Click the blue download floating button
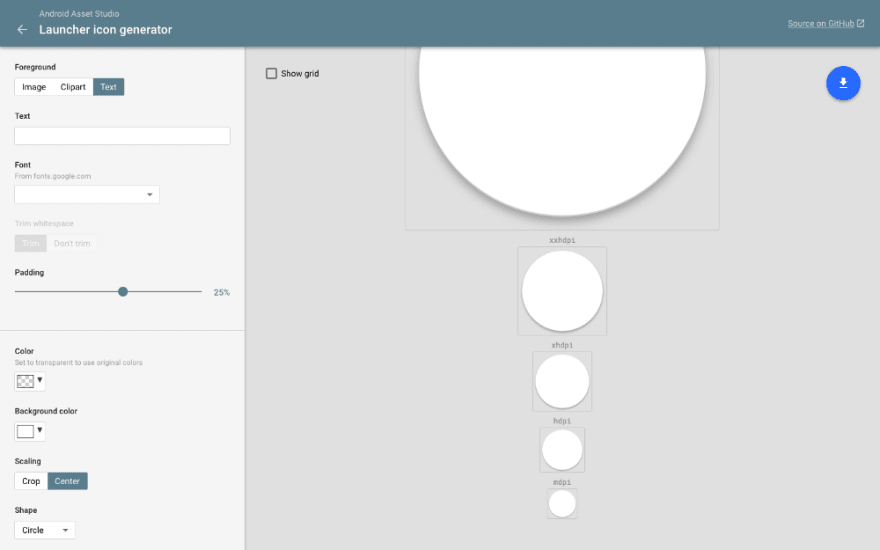 [x=843, y=83]
